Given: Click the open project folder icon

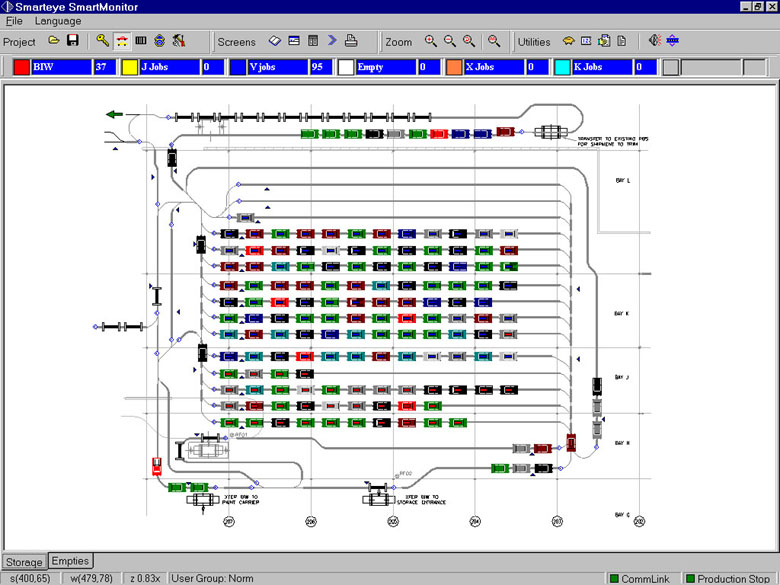Looking at the screenshot, I should (x=54, y=41).
